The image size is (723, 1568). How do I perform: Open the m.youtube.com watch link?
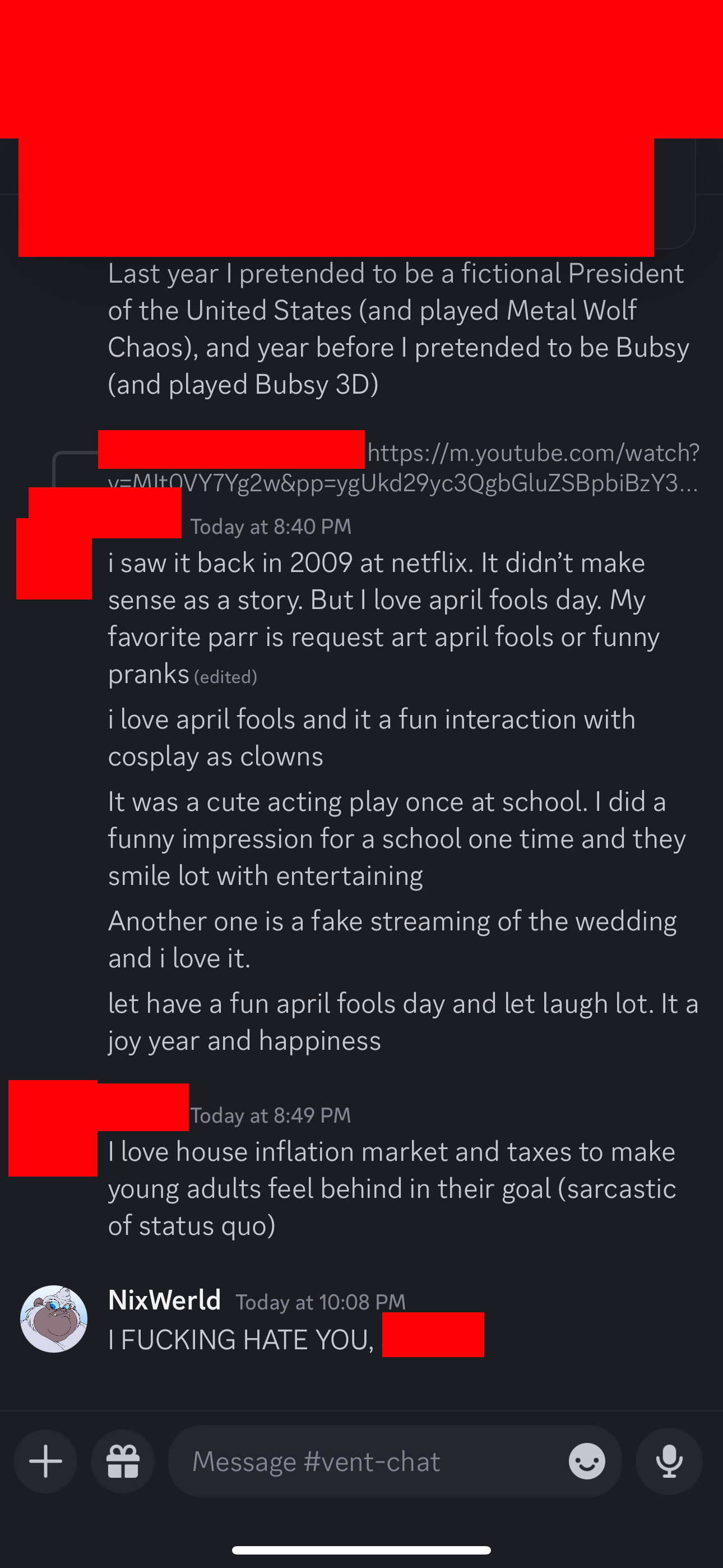404,468
